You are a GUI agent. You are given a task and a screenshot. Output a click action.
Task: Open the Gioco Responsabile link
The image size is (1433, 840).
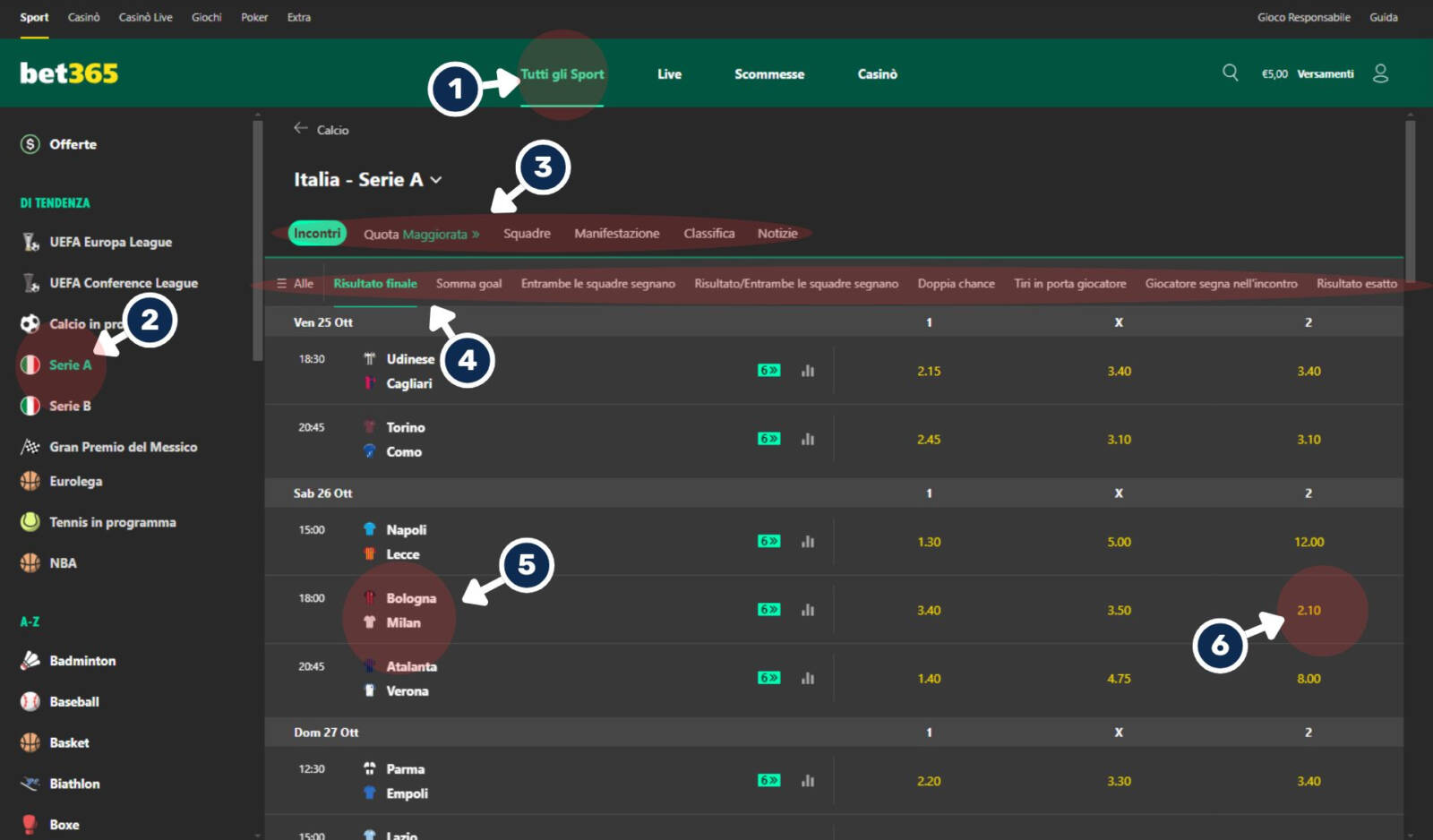(x=1303, y=17)
